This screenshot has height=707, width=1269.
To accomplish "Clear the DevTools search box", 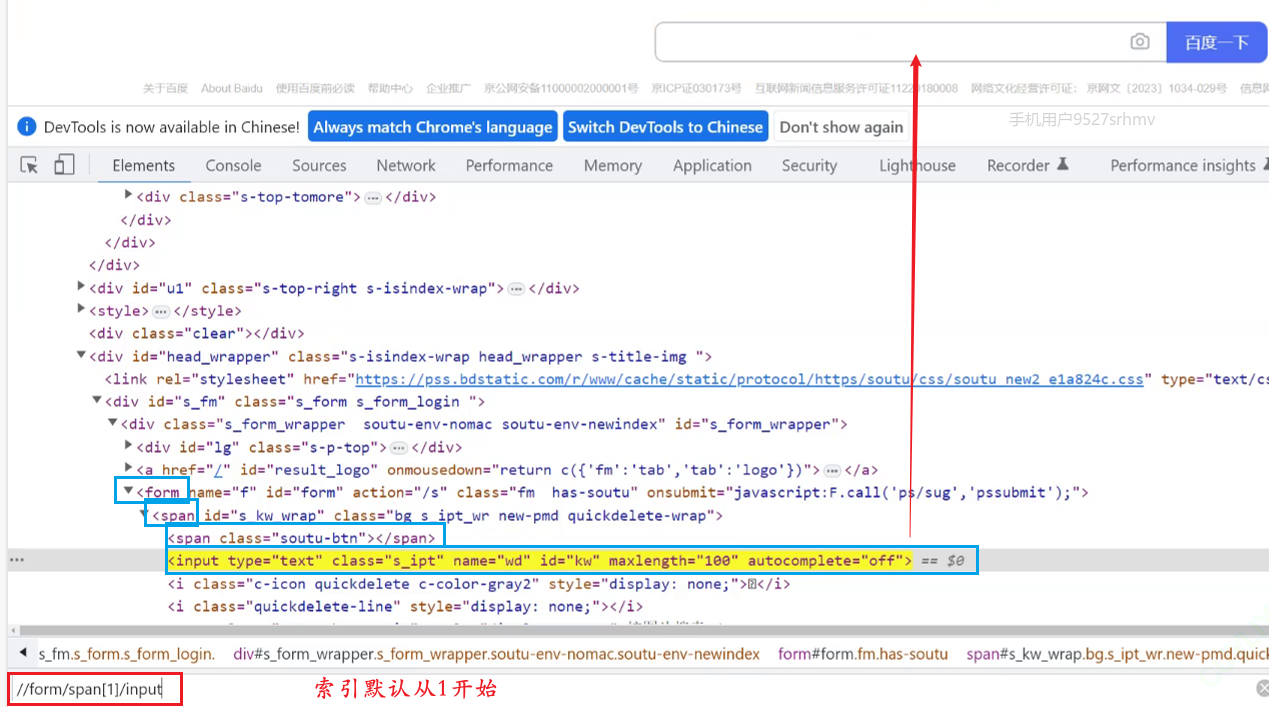I will point(1263,689).
